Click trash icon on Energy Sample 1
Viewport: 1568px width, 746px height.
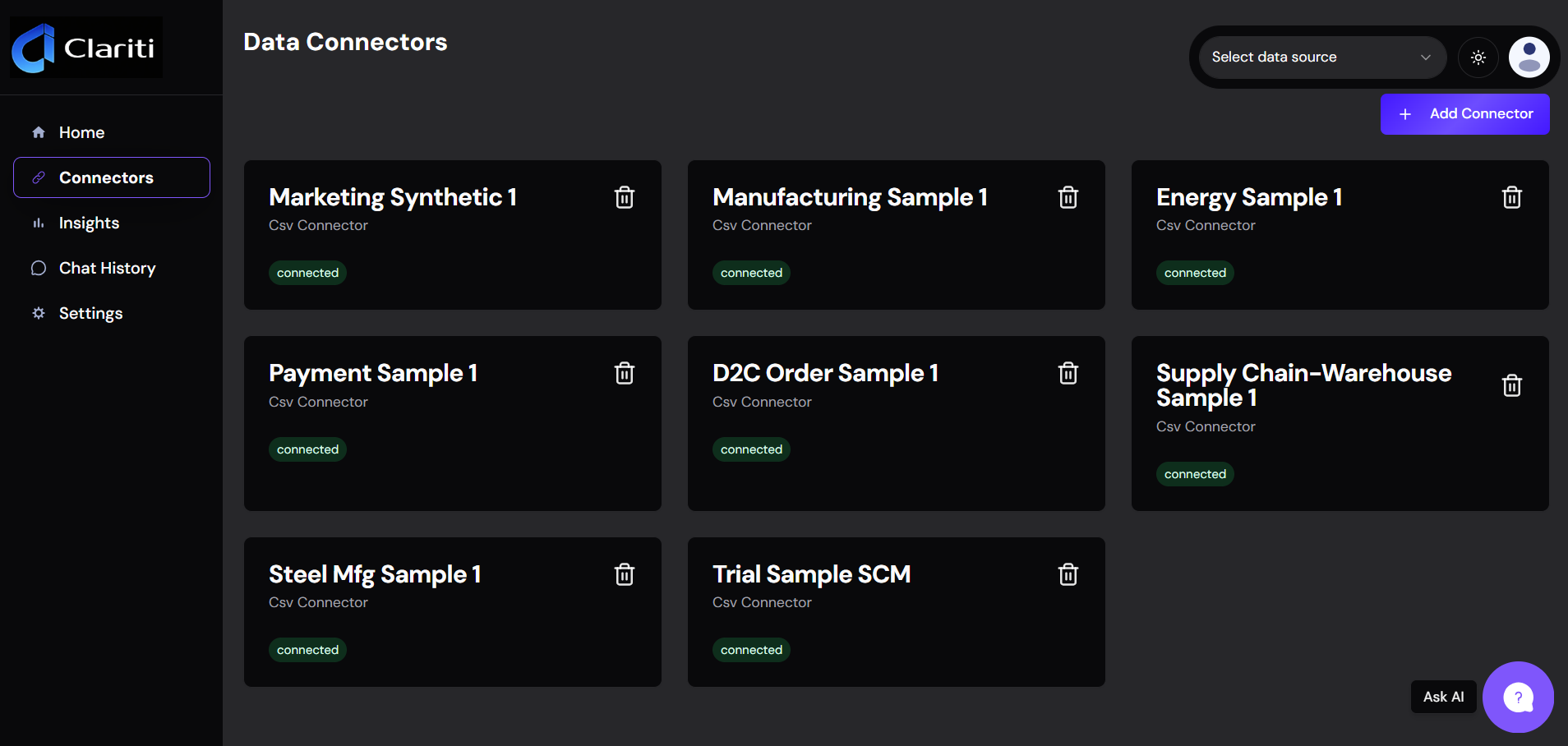point(1512,197)
